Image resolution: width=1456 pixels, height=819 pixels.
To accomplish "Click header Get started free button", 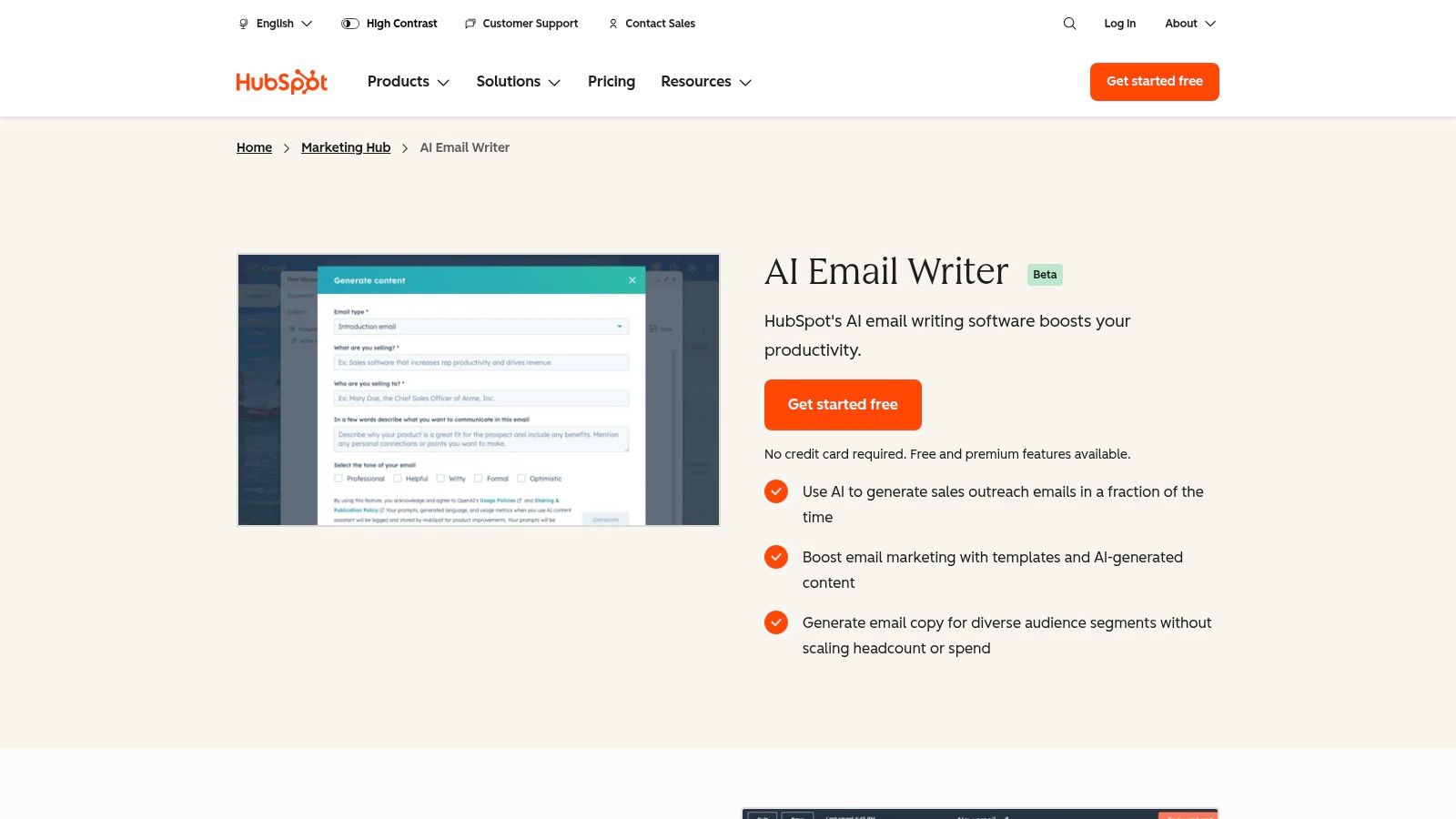I will click(x=1155, y=82).
